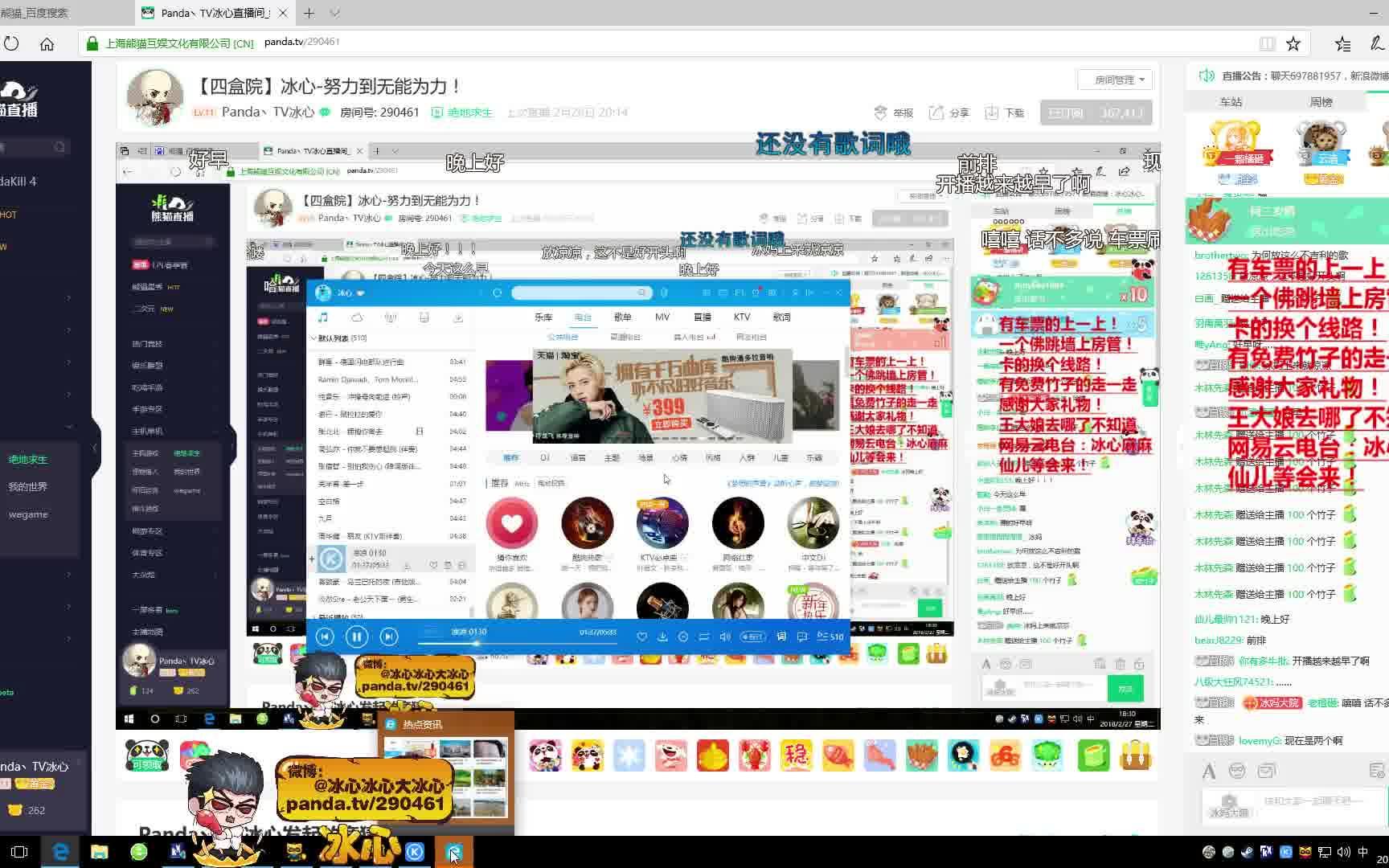Open the backpack gift icon
This screenshot has height=868, width=1389.
pyautogui.click(x=1135, y=755)
